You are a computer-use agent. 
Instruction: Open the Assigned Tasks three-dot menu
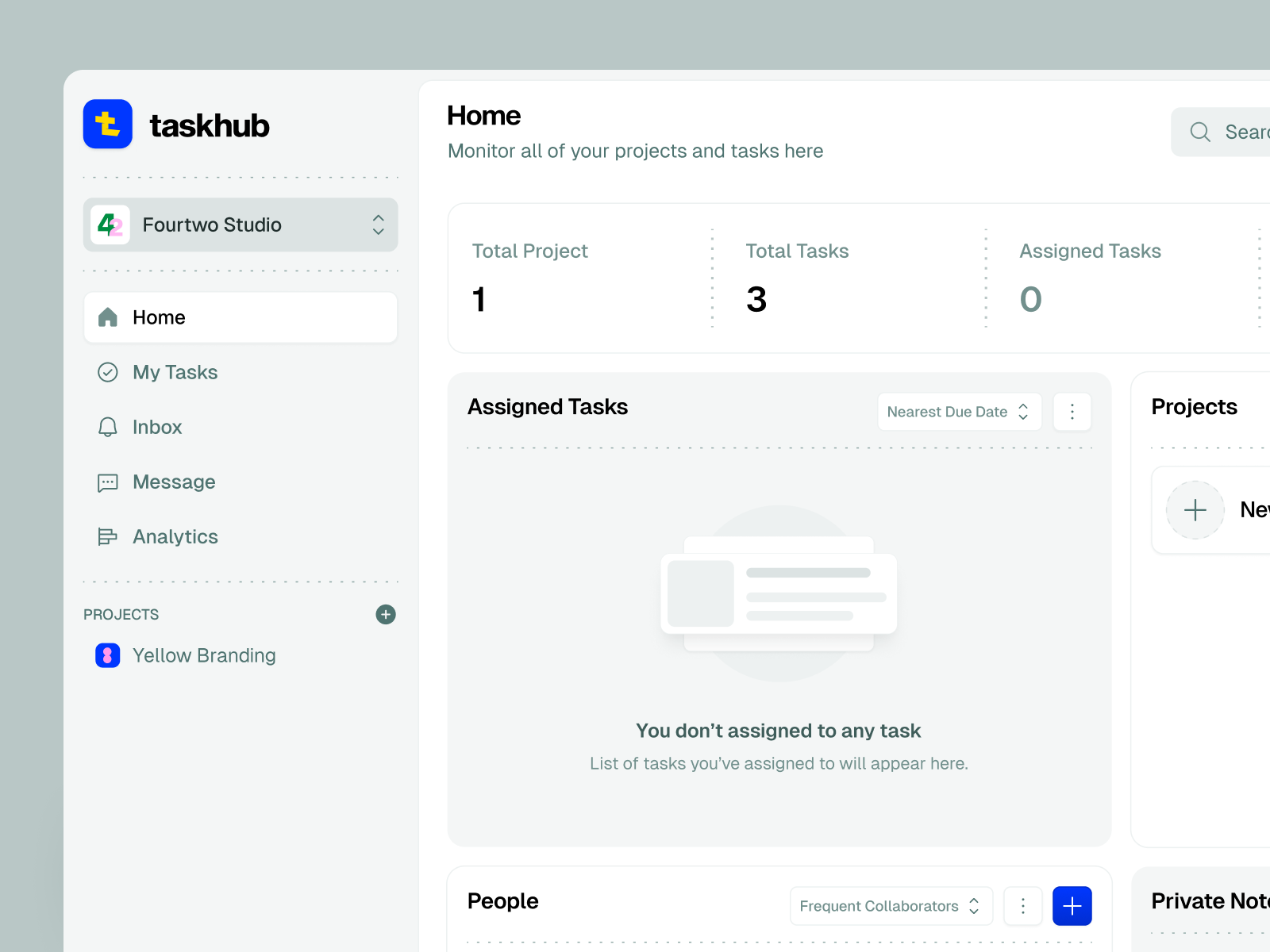[1072, 412]
